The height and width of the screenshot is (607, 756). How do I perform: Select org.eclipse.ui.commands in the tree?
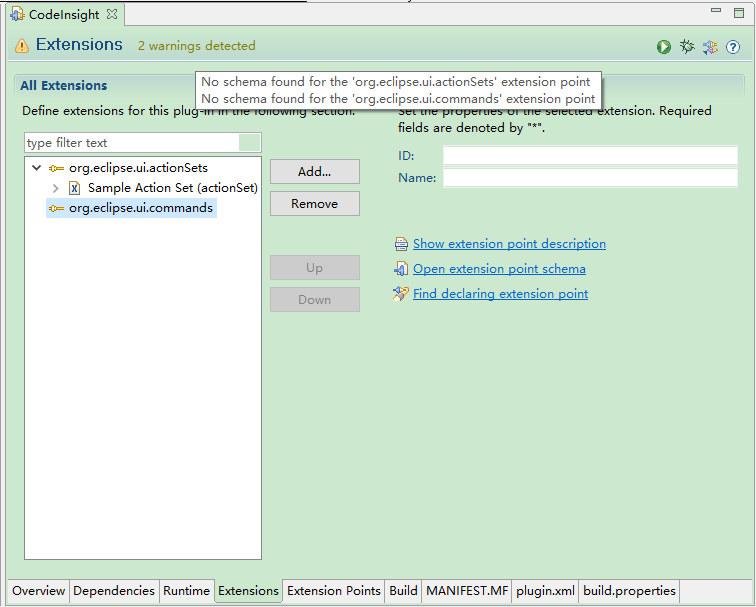click(141, 208)
